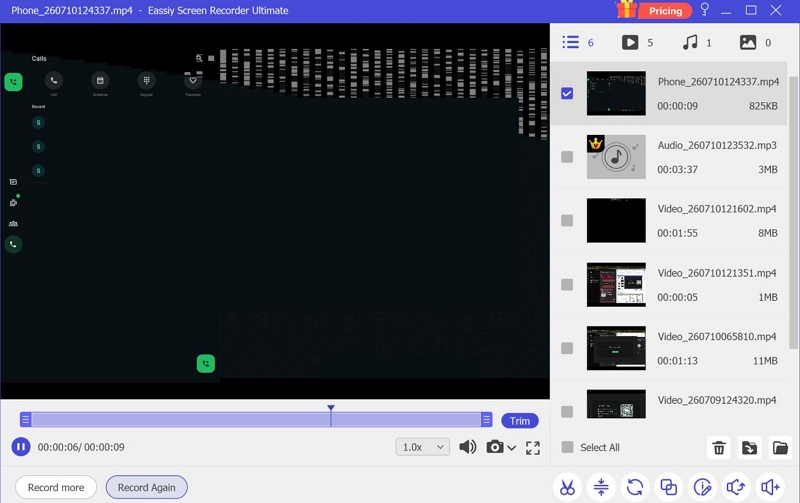Show video recordings tab

(630, 42)
